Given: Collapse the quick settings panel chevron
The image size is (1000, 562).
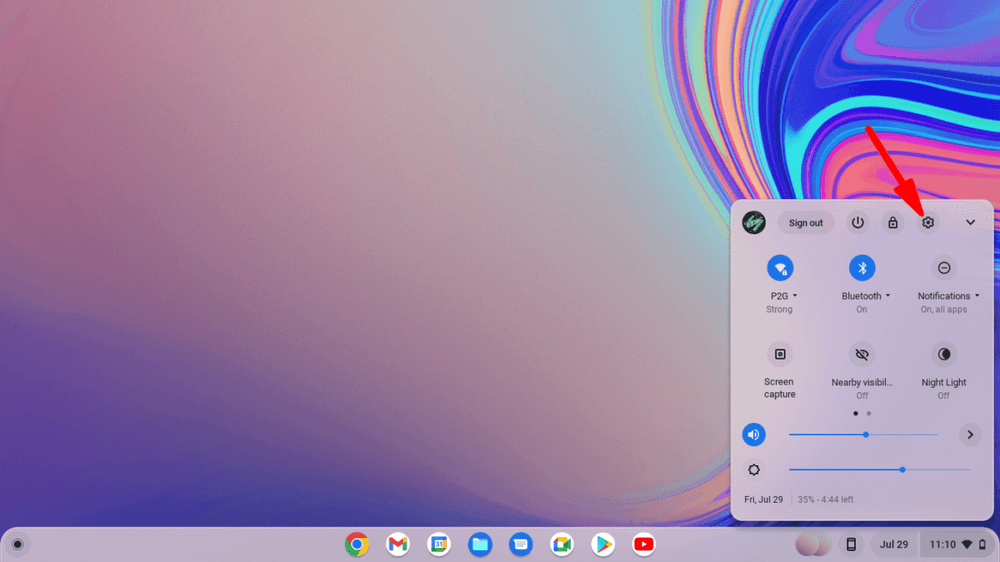Looking at the screenshot, I should [970, 223].
